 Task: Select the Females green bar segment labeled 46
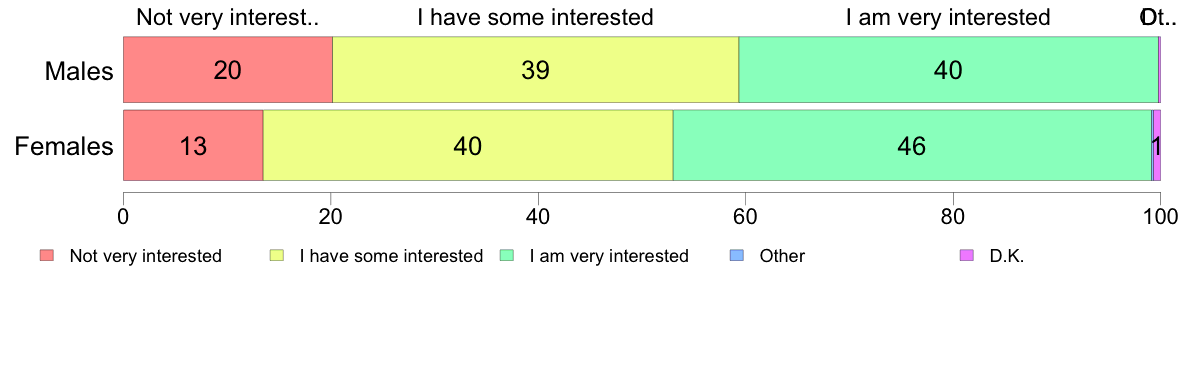point(912,145)
